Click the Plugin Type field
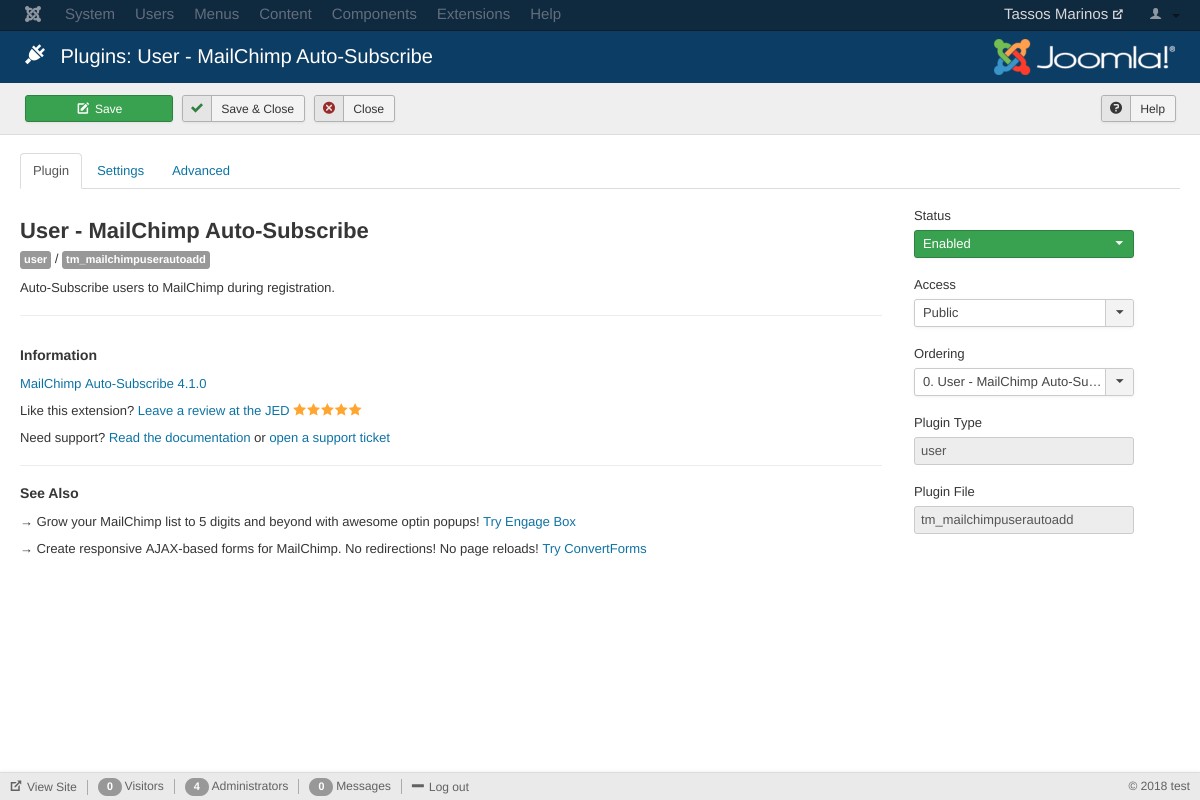The height and width of the screenshot is (800, 1200). (x=1024, y=451)
